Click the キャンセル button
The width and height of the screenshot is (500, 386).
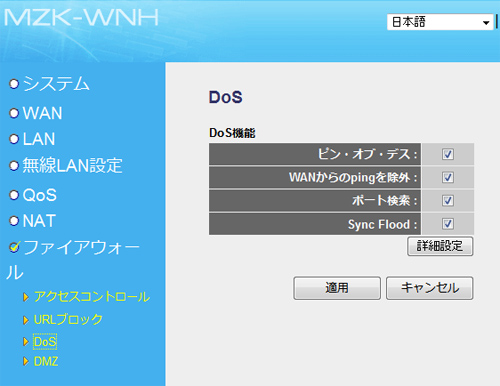coord(430,288)
